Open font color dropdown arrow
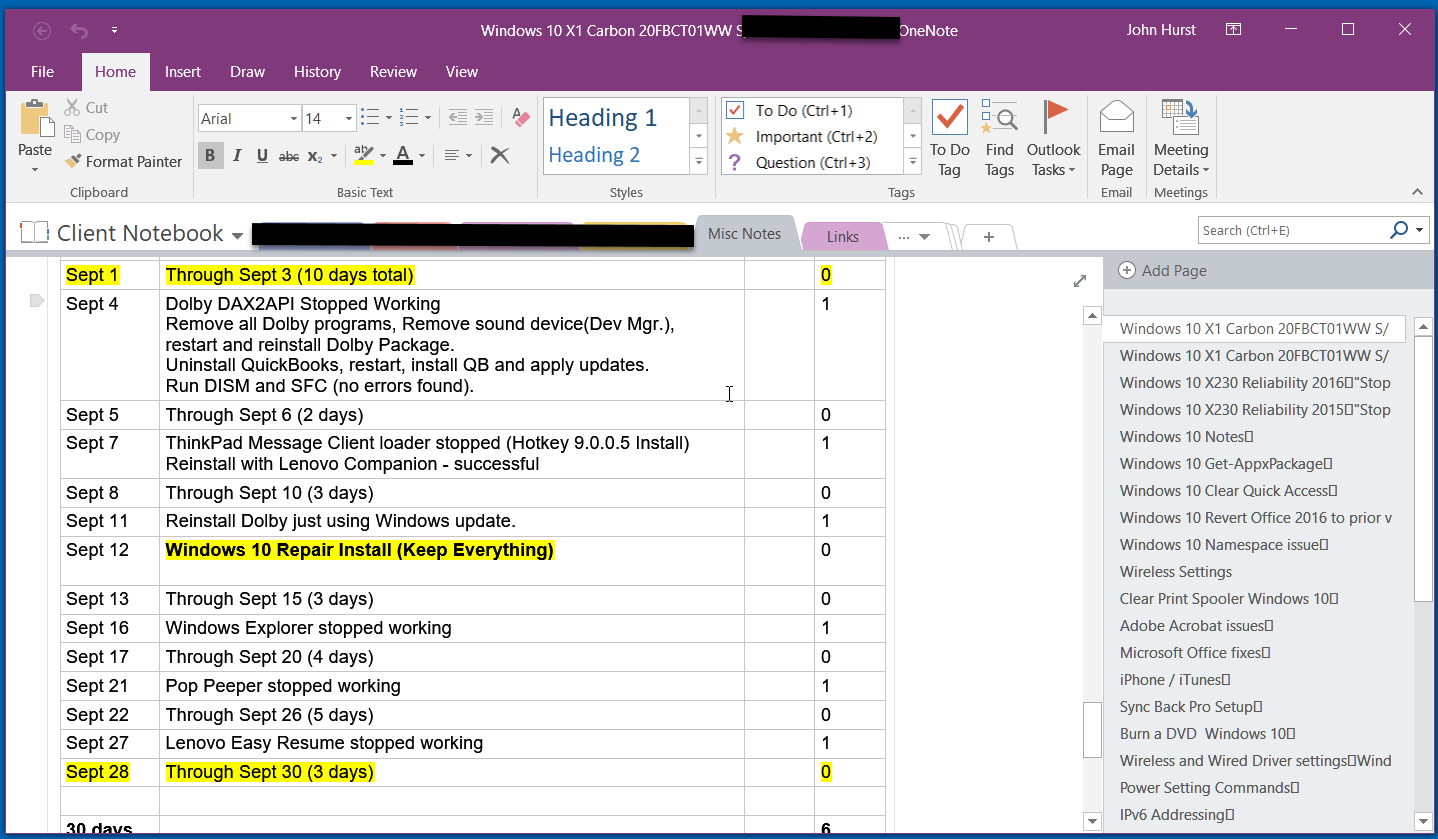 pyautogui.click(x=422, y=156)
